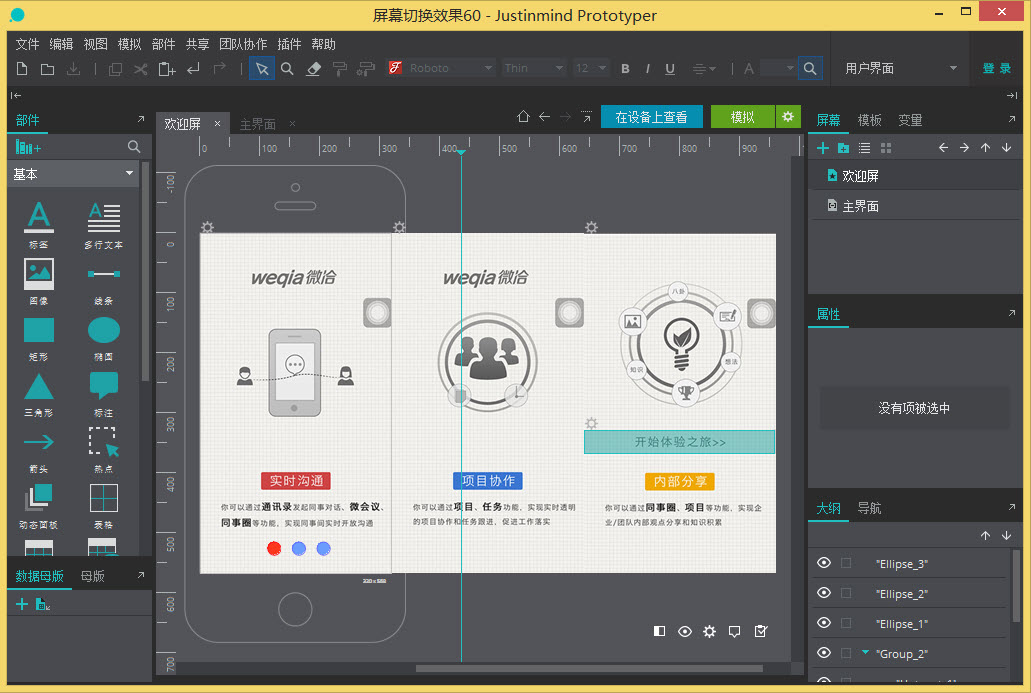This screenshot has width=1031, height=693.
Task: Check the box beside Group_2
Action: (x=846, y=653)
